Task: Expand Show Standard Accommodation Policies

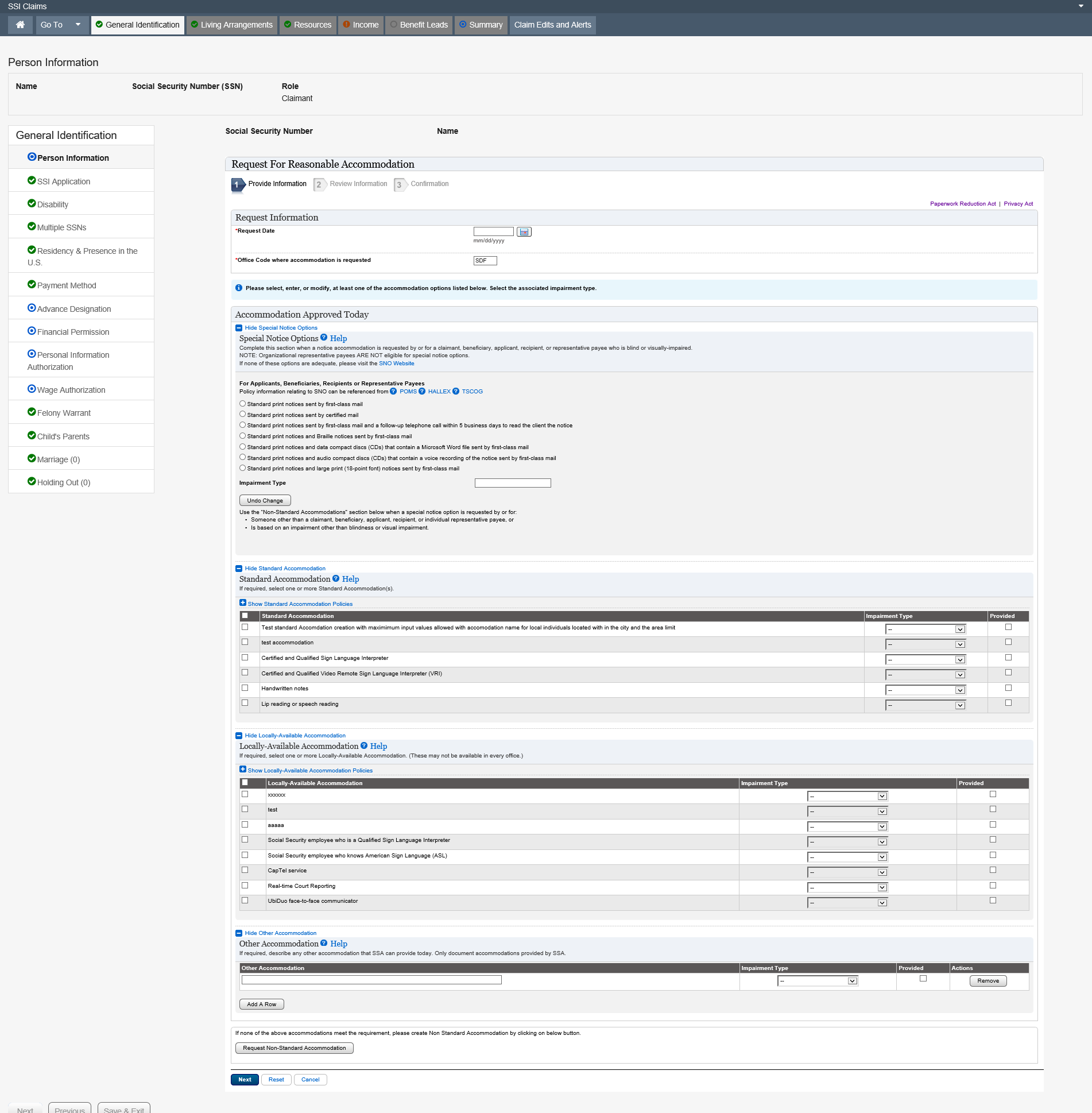Action: click(x=300, y=604)
